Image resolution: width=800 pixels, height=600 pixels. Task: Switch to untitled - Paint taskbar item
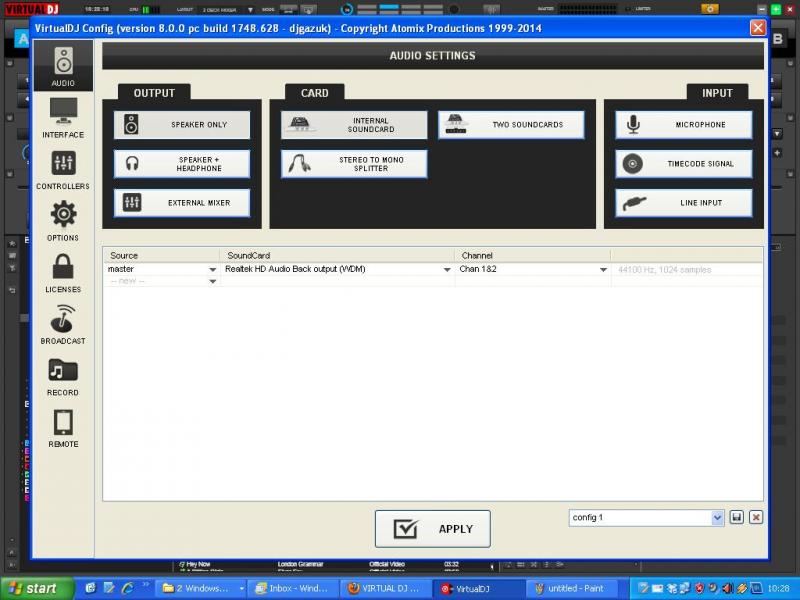(571, 588)
